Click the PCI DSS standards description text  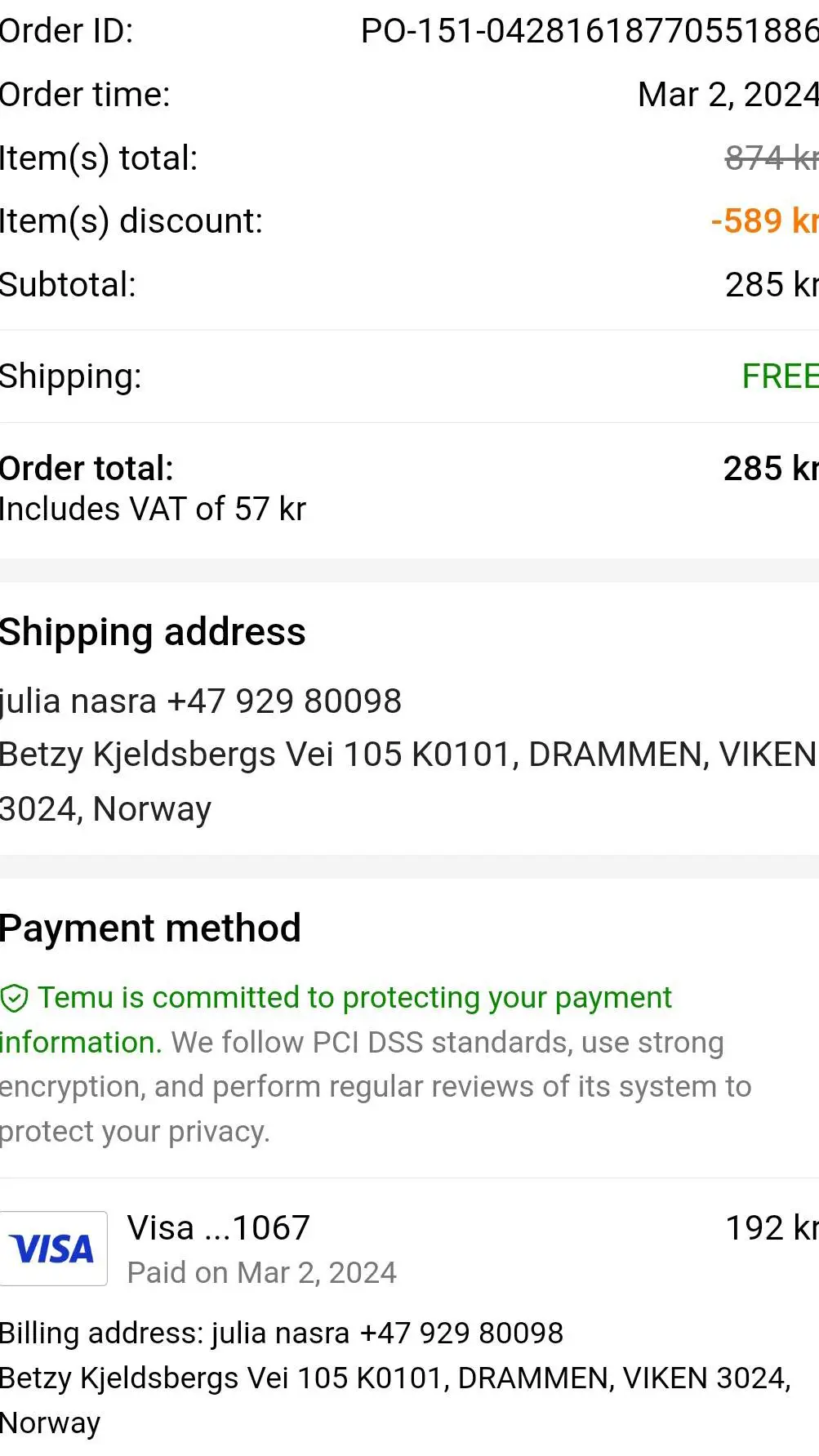pyautogui.click(x=447, y=1043)
